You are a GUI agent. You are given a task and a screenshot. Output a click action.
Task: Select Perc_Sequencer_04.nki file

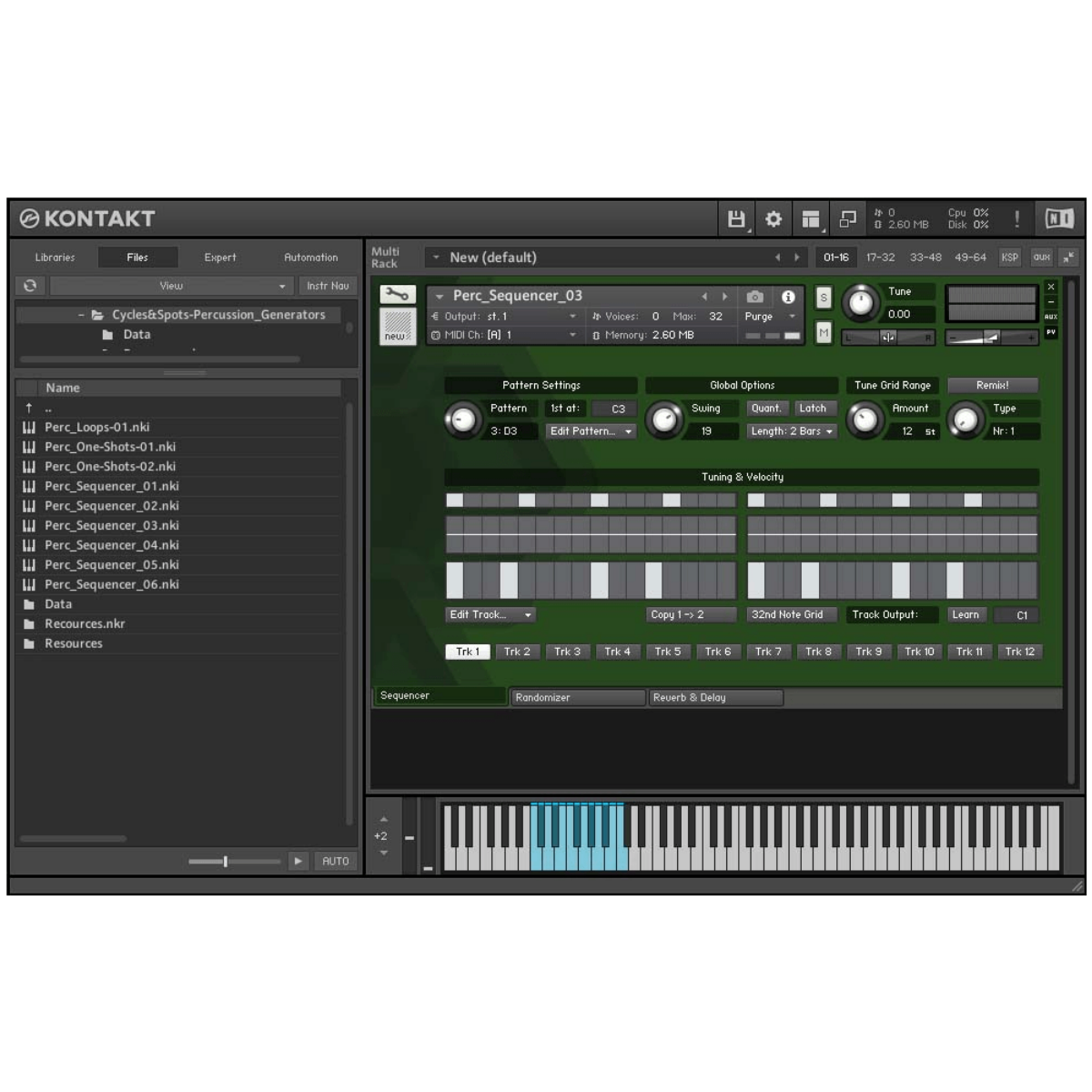(x=112, y=545)
